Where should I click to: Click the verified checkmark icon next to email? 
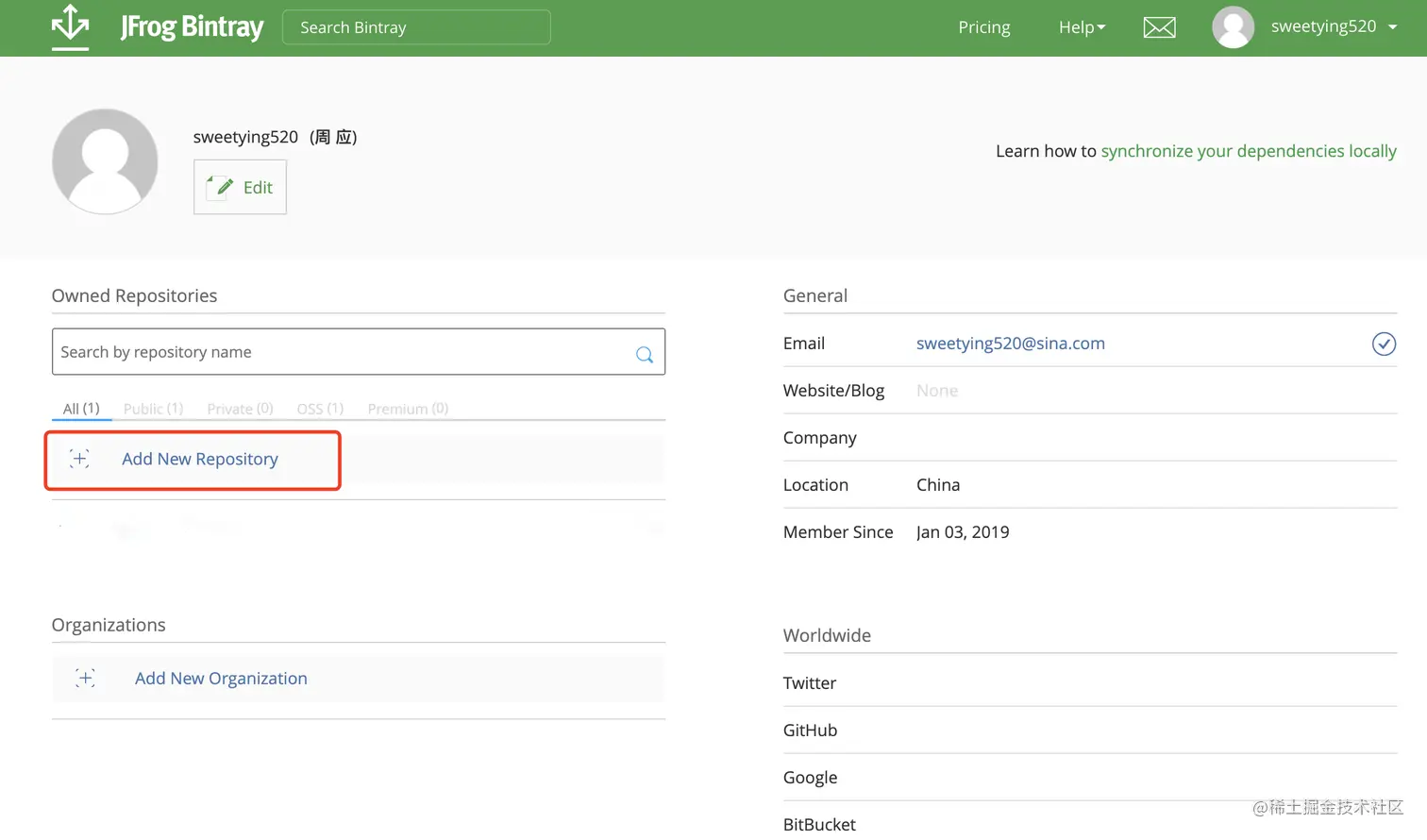tap(1384, 344)
